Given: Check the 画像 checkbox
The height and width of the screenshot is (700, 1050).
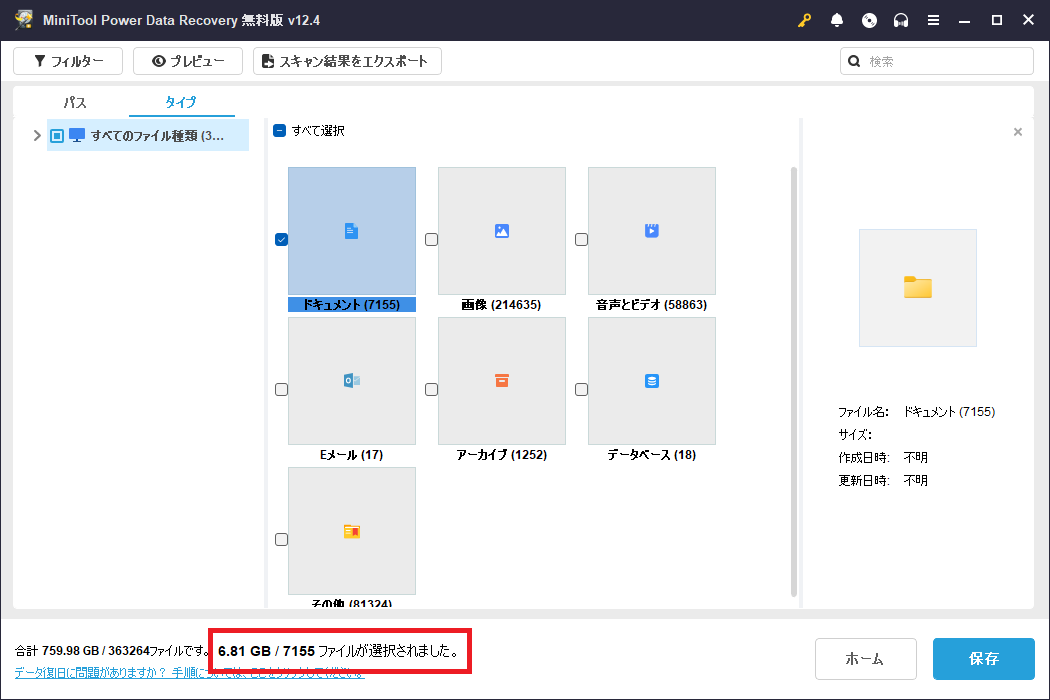Looking at the screenshot, I should (431, 239).
